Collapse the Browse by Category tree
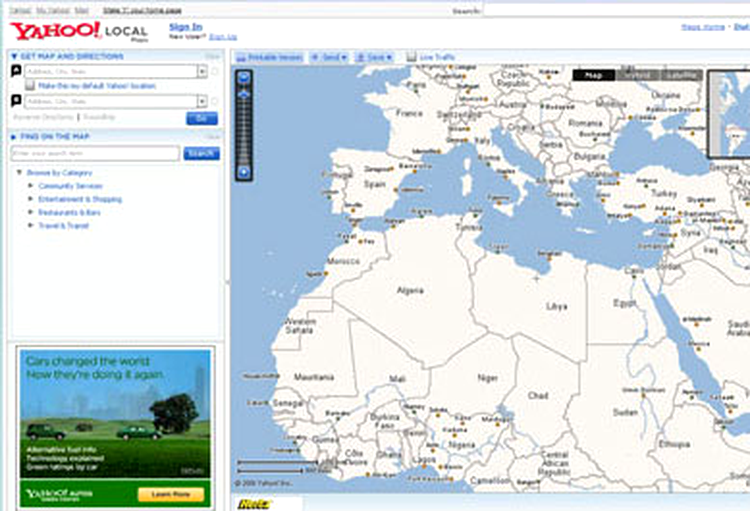 20,172
